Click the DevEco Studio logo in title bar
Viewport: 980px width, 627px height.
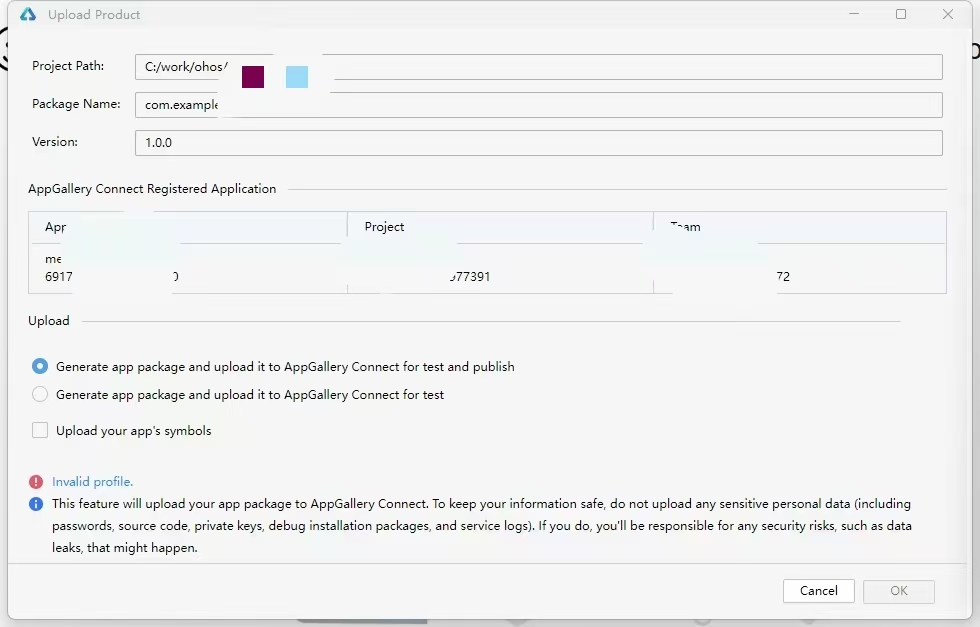click(x=28, y=14)
